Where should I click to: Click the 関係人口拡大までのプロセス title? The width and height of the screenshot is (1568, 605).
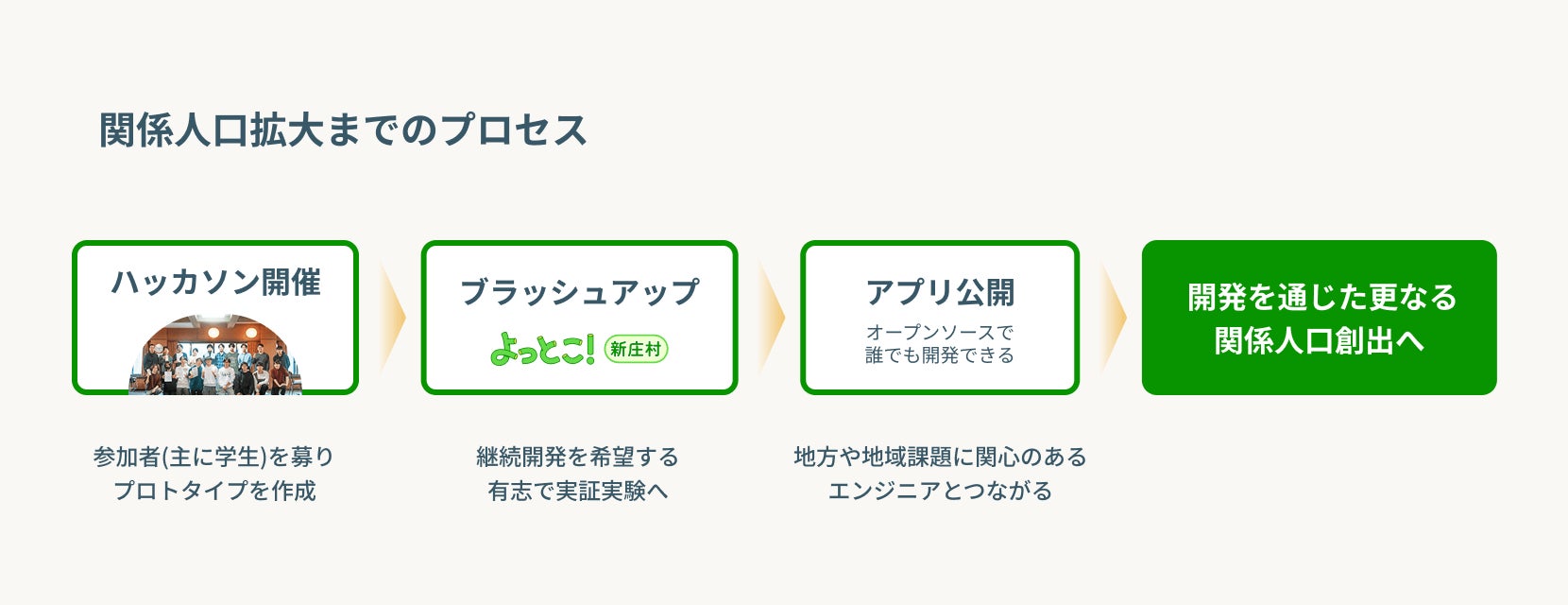pyautogui.click(x=343, y=130)
